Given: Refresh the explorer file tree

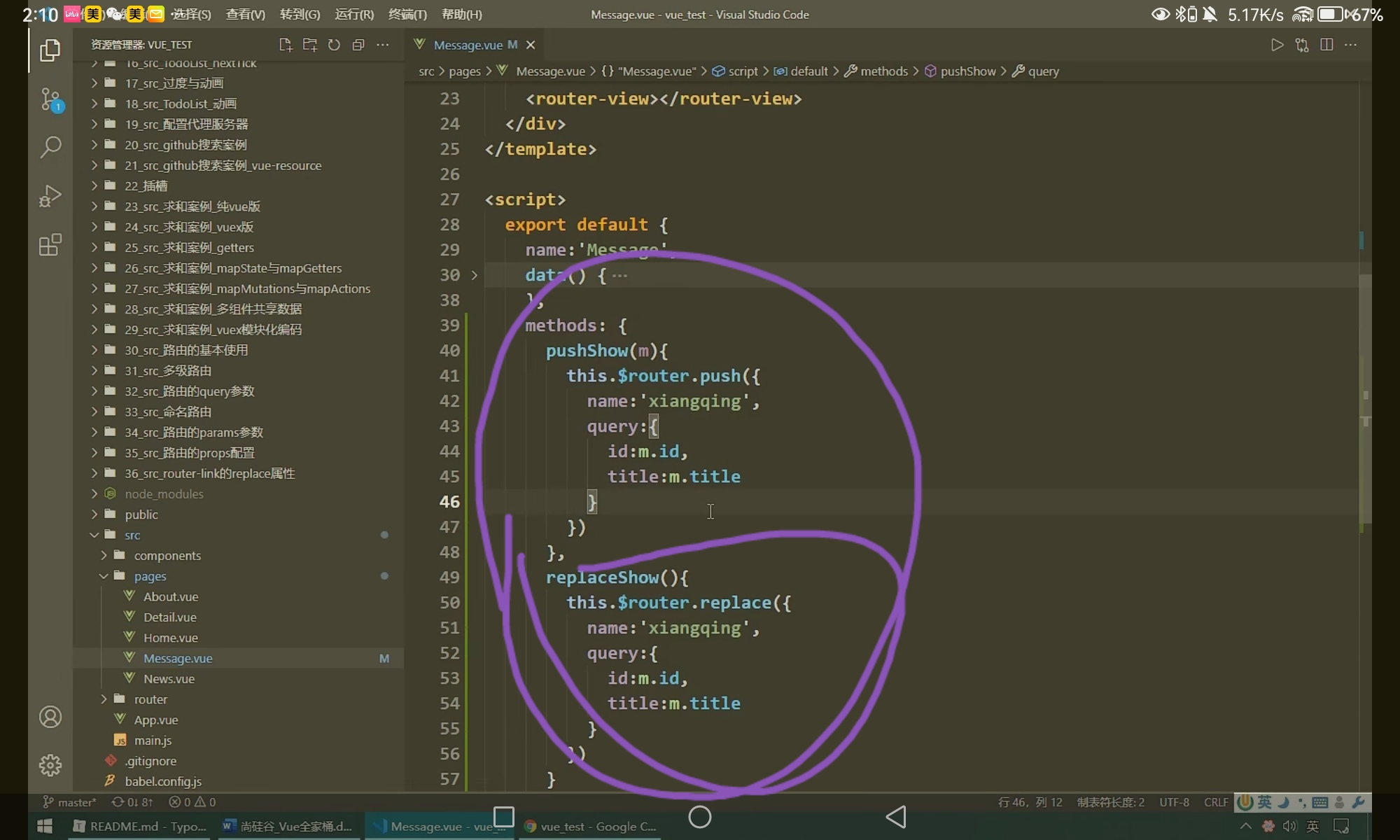Looking at the screenshot, I should [334, 45].
